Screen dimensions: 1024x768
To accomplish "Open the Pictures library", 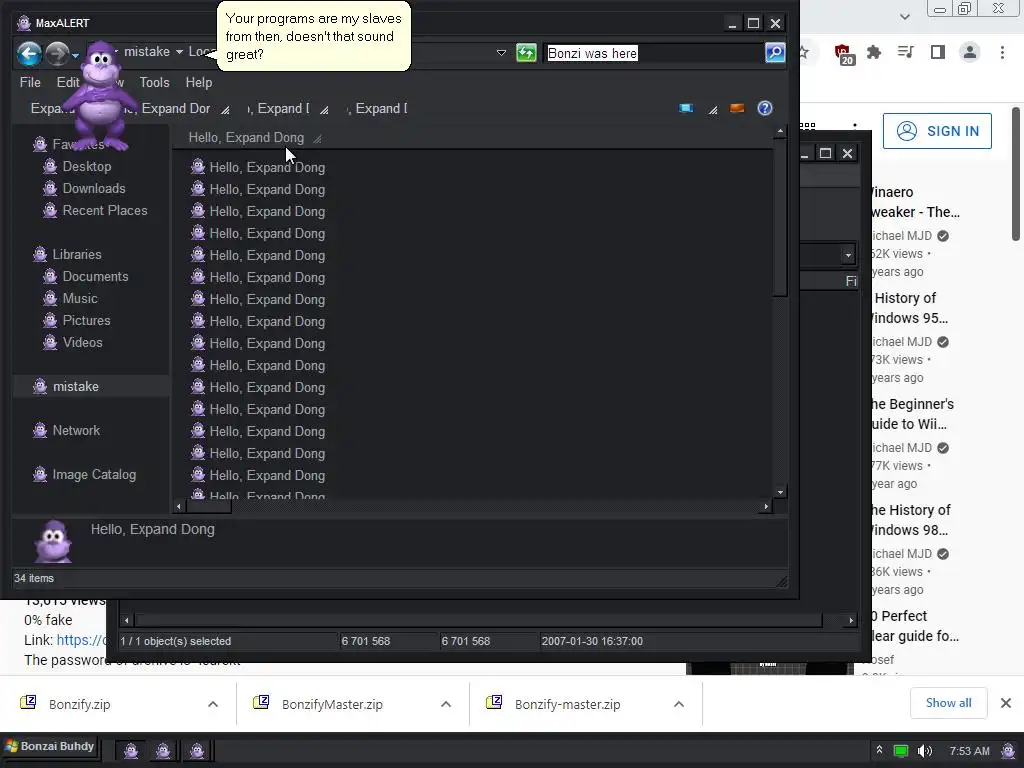I will click(86, 321).
